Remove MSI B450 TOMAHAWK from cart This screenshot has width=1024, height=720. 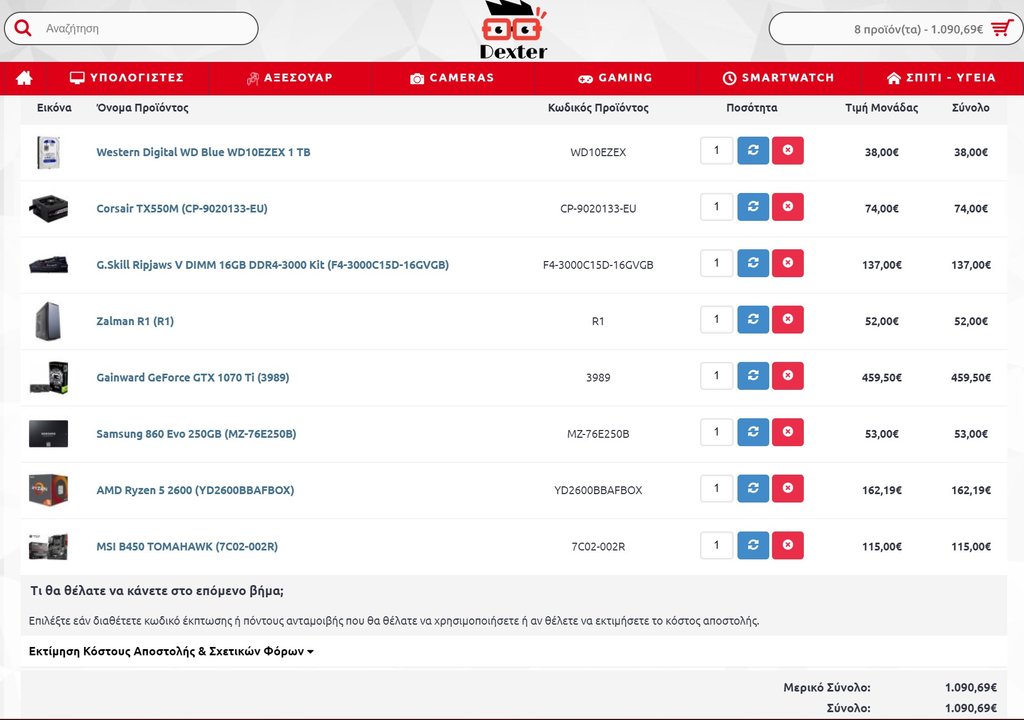click(788, 545)
